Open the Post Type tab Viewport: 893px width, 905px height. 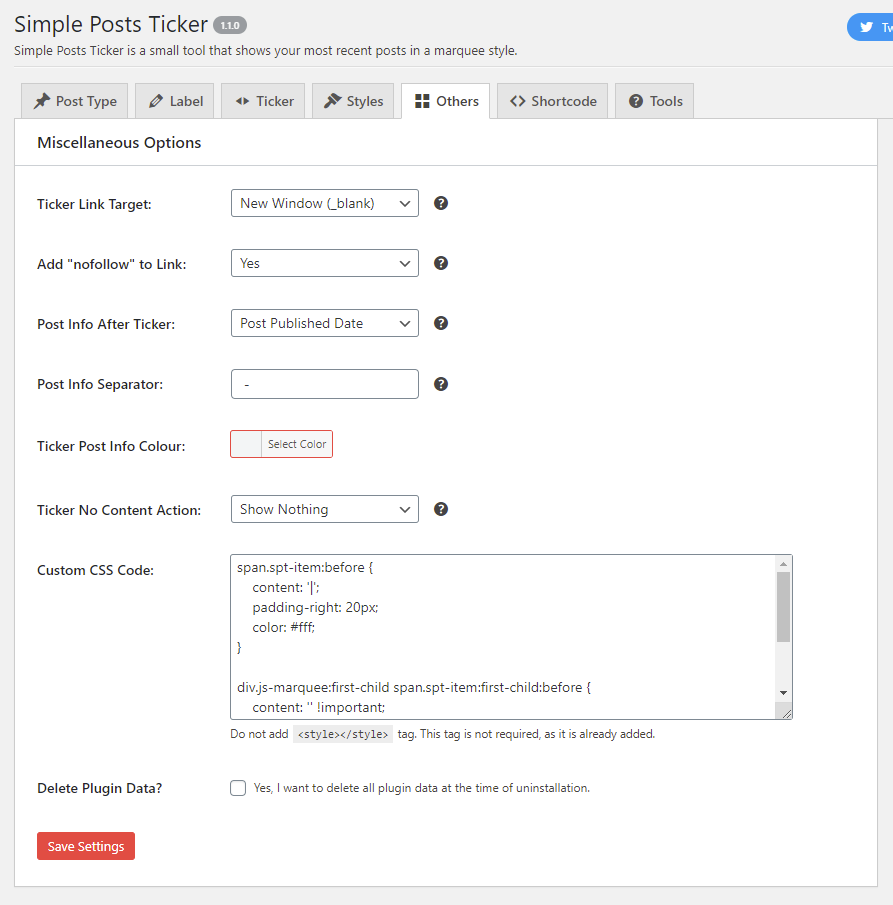74,101
